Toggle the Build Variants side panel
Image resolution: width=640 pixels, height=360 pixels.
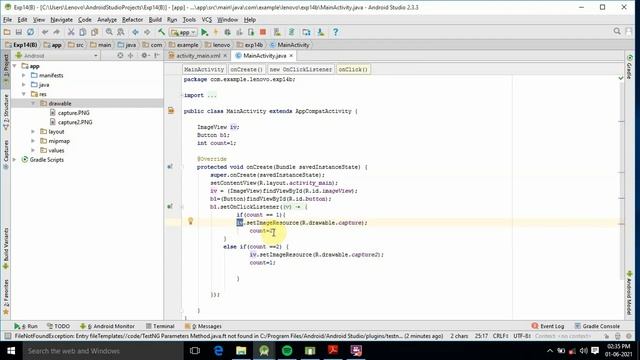click(6, 248)
